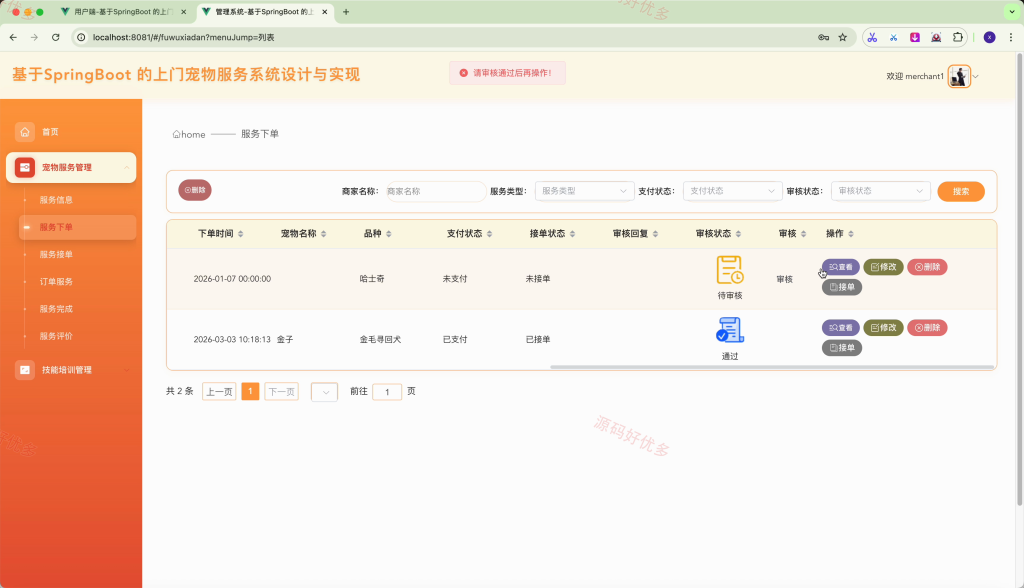The image size is (1024, 588).
Task: Sort by 审核状态 column arrows
Action: (738, 234)
